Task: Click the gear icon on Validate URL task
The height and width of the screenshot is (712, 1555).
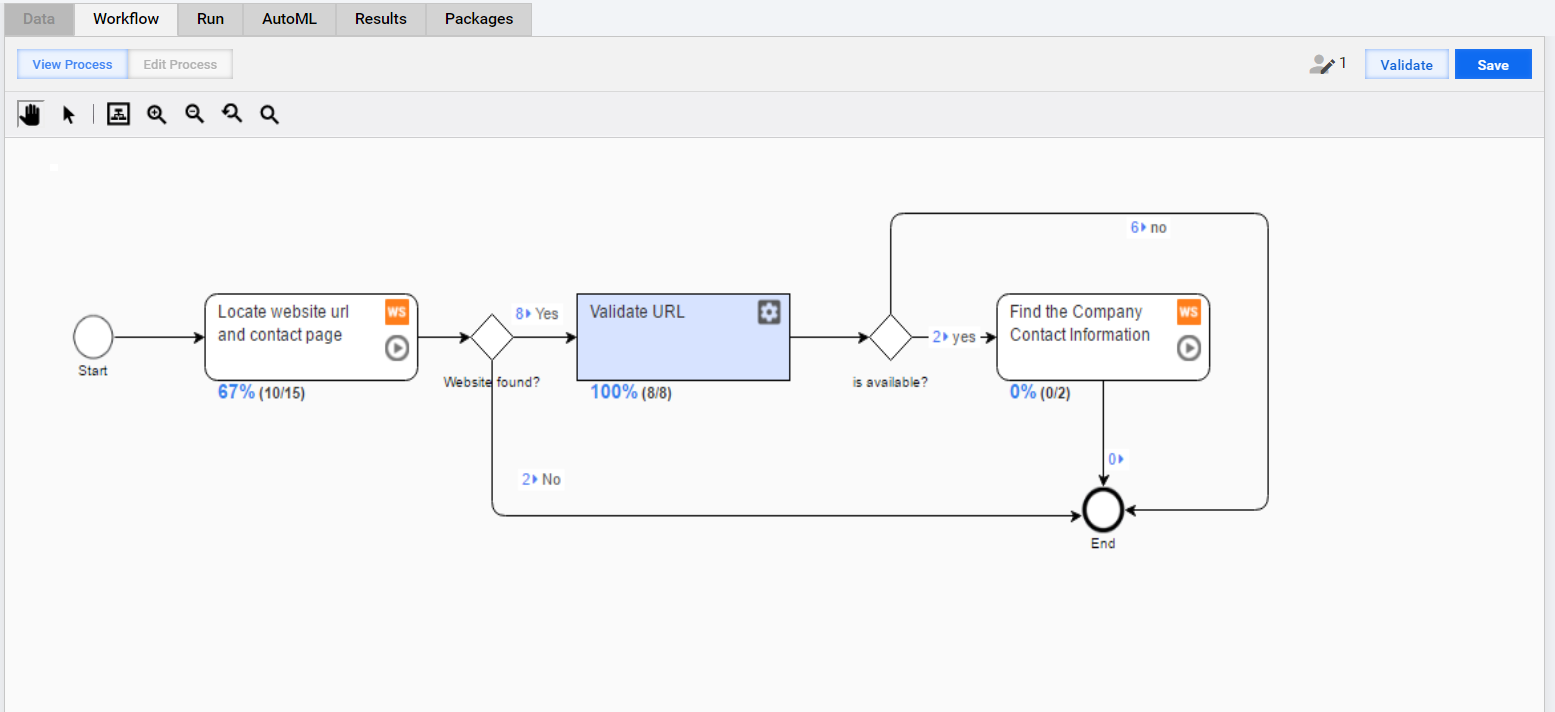Action: pyautogui.click(x=768, y=312)
